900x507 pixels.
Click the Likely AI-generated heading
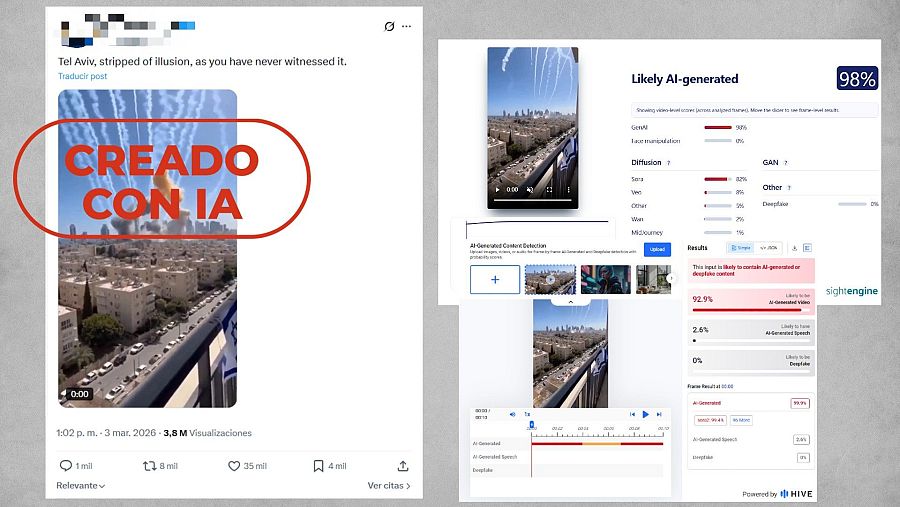[x=685, y=79]
